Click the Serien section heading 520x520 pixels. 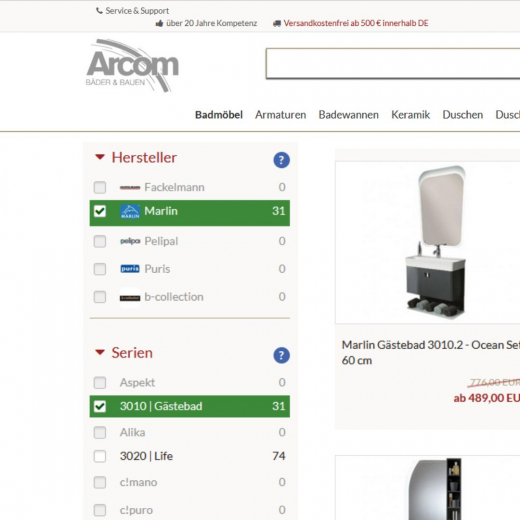point(132,353)
